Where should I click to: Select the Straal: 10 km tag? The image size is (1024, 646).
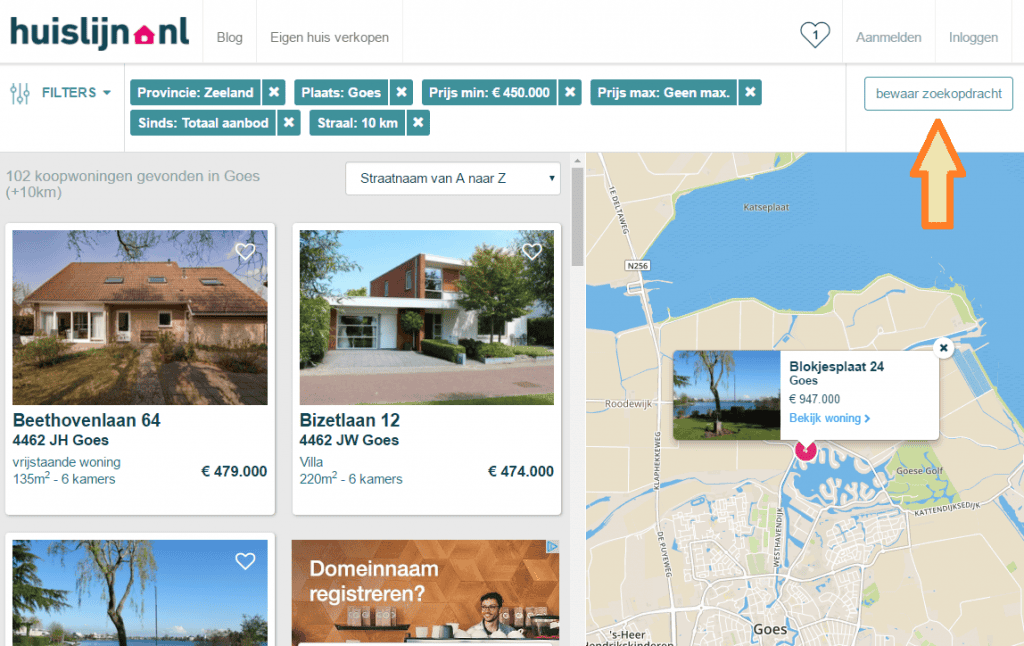click(357, 122)
